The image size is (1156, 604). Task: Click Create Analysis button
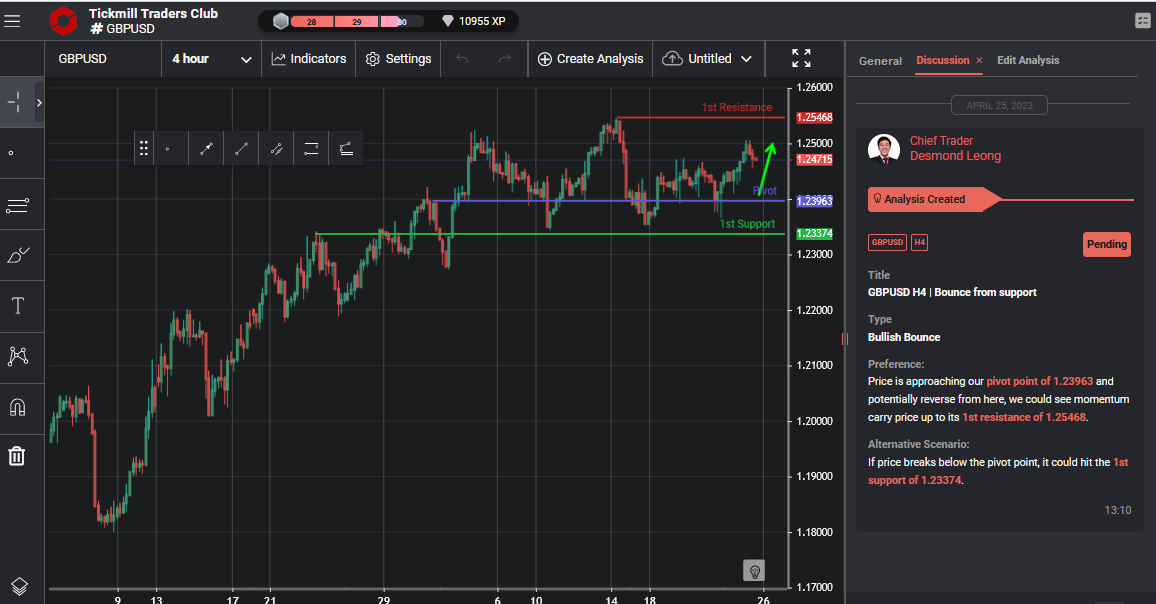591,59
